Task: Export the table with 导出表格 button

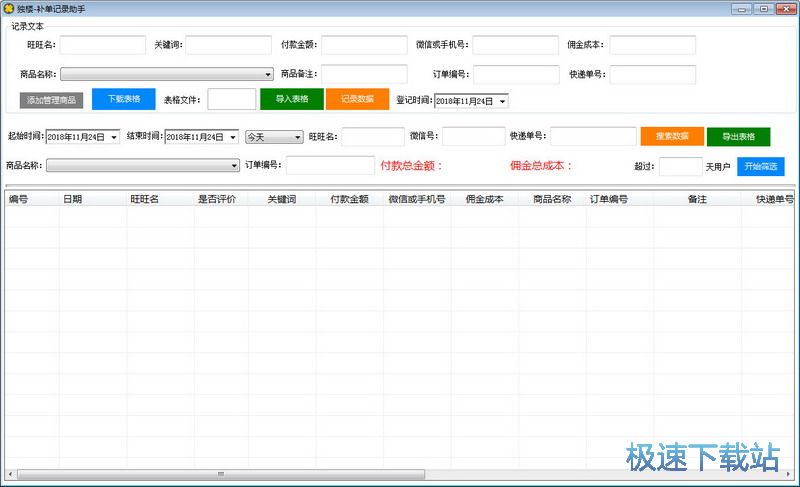Action: [738, 136]
